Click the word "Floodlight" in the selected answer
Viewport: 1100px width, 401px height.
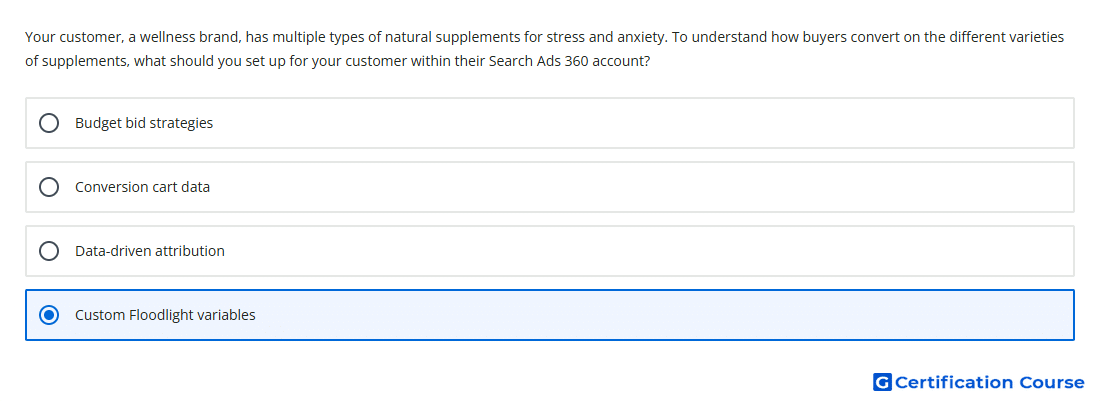[161, 315]
